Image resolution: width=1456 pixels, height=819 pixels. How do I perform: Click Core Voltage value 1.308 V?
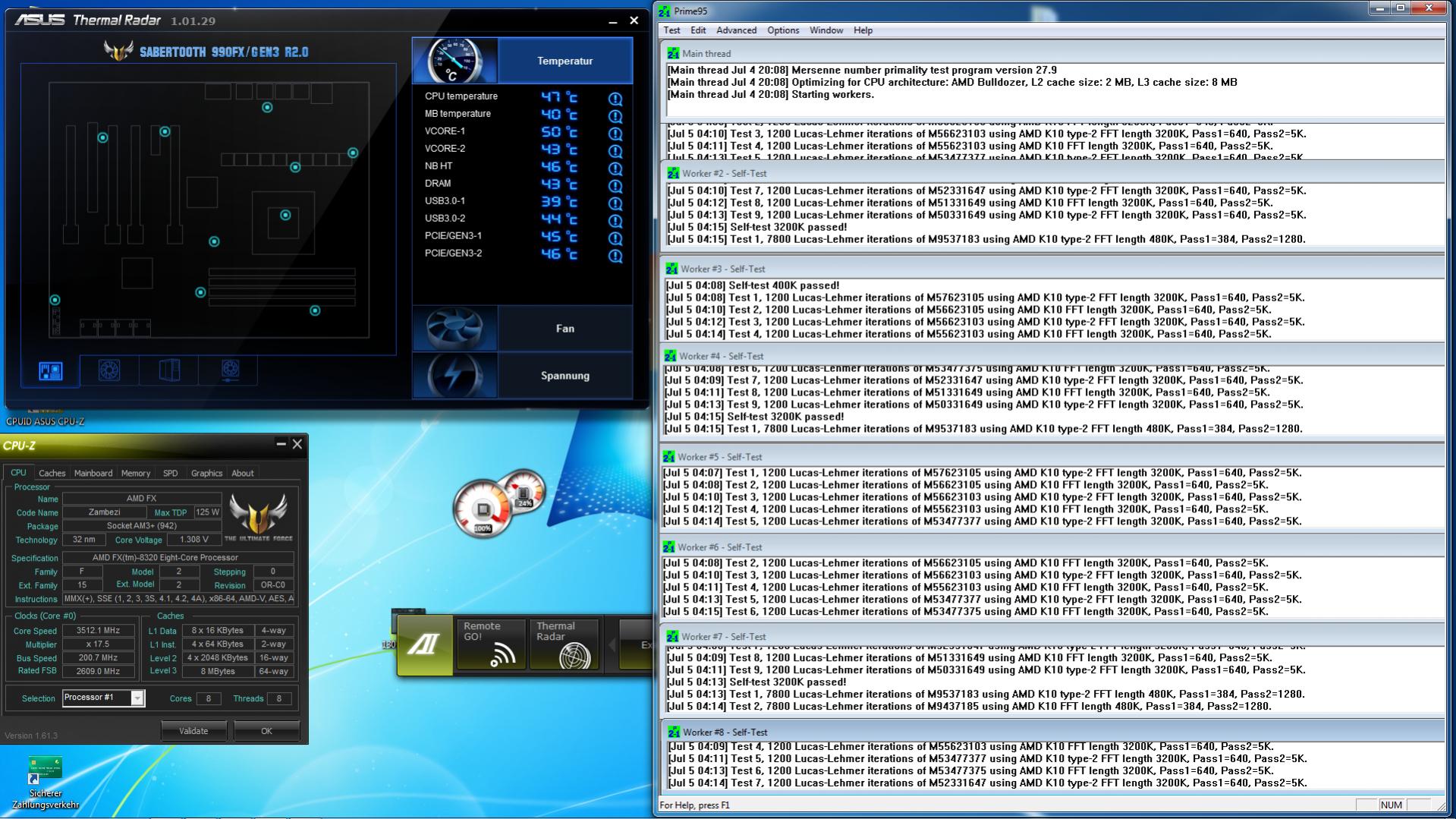[193, 540]
